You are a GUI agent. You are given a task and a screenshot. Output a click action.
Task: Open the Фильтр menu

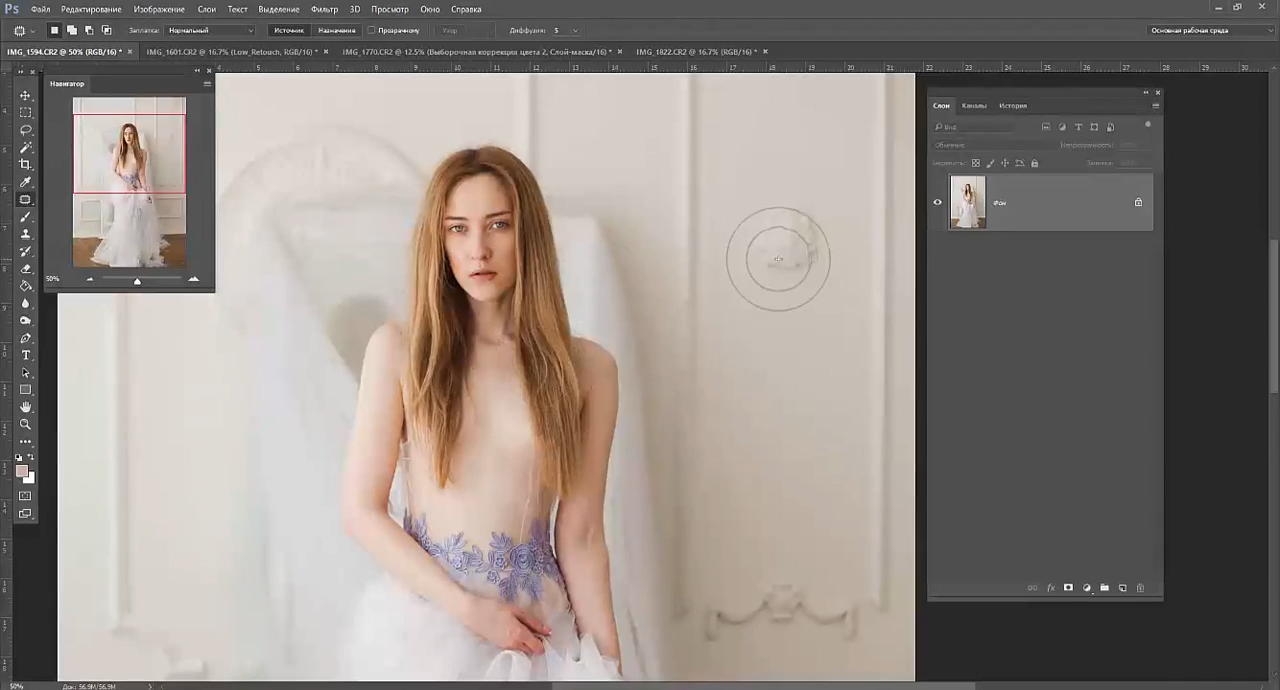(324, 9)
